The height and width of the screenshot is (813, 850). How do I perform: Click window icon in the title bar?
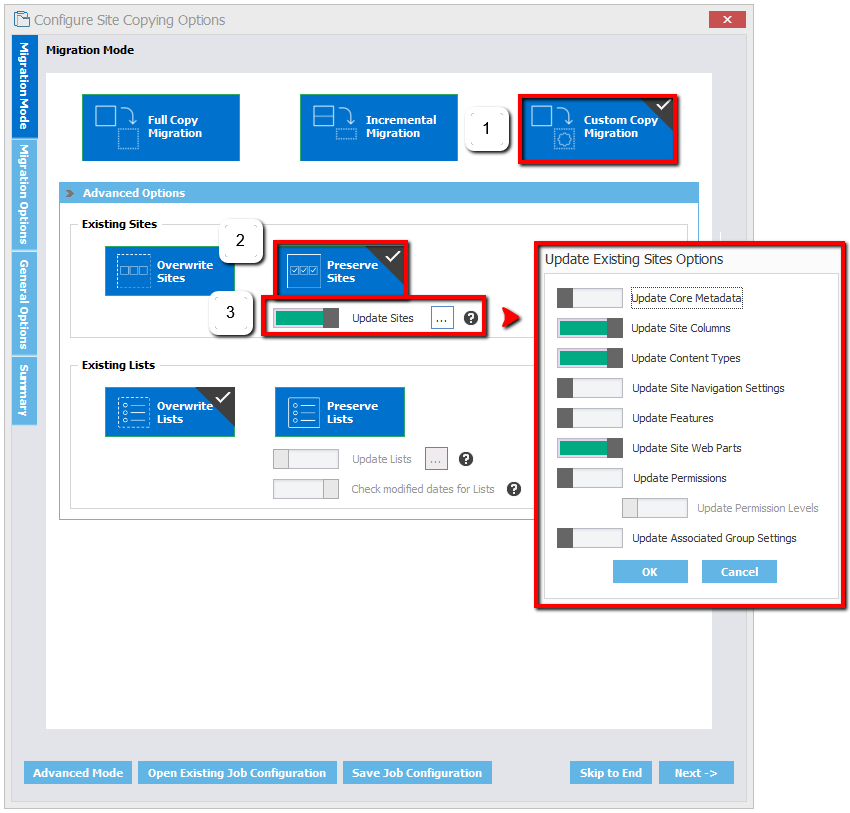pyautogui.click(x=22, y=20)
